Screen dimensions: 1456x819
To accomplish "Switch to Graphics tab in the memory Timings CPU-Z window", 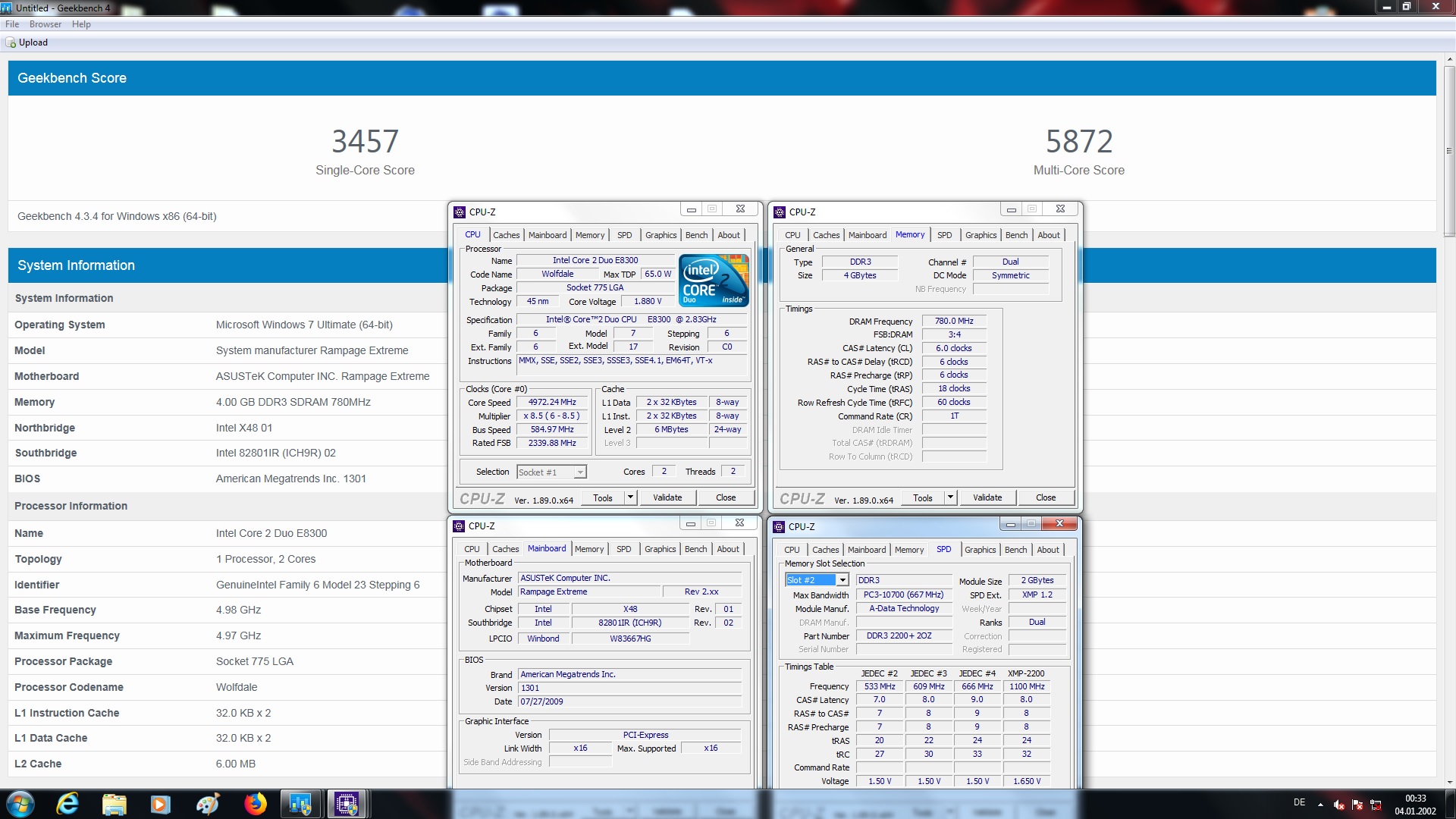I will pos(981,235).
